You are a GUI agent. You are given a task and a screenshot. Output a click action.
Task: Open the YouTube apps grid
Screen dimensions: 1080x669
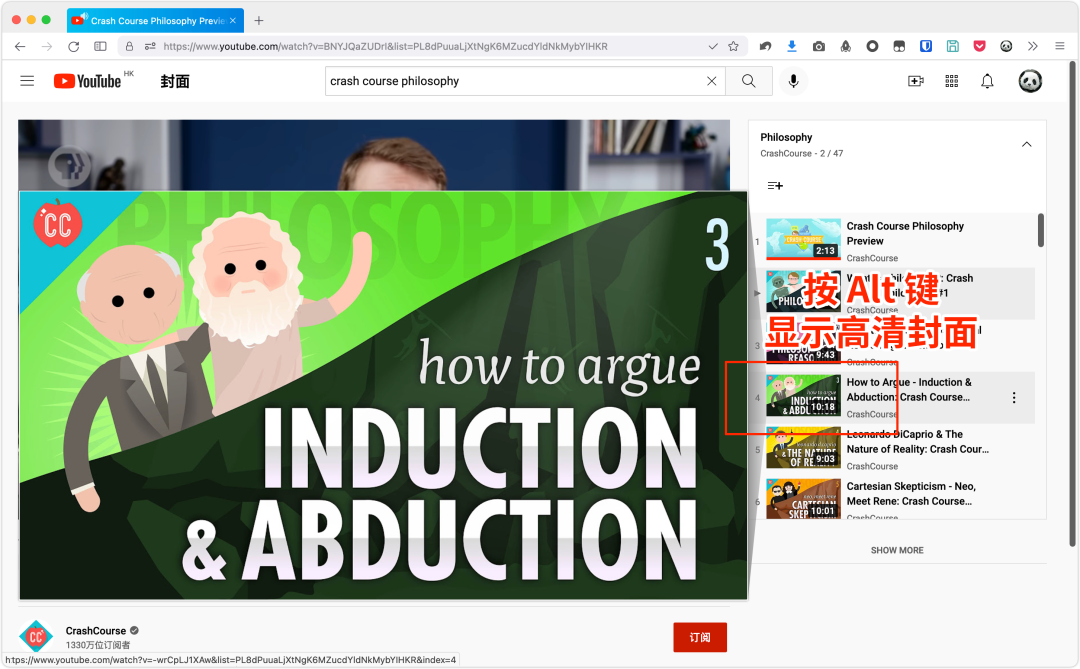click(x=951, y=81)
